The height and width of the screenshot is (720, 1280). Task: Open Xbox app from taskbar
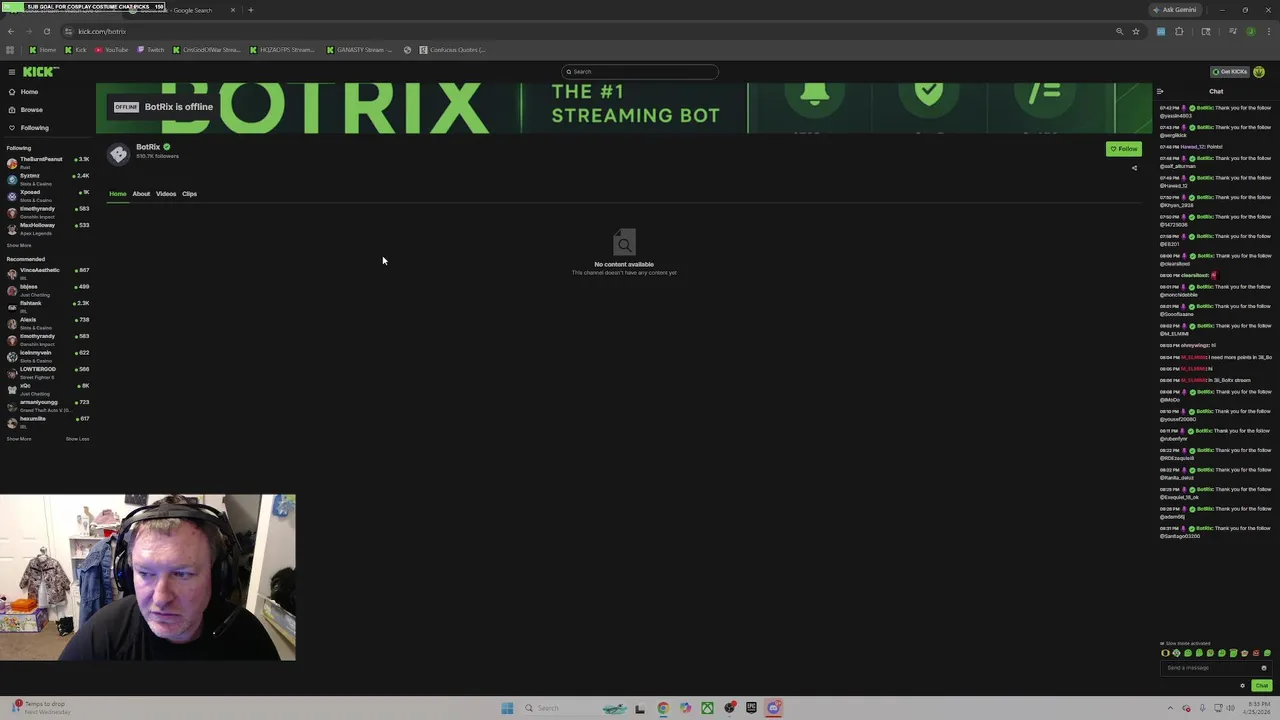click(x=707, y=708)
